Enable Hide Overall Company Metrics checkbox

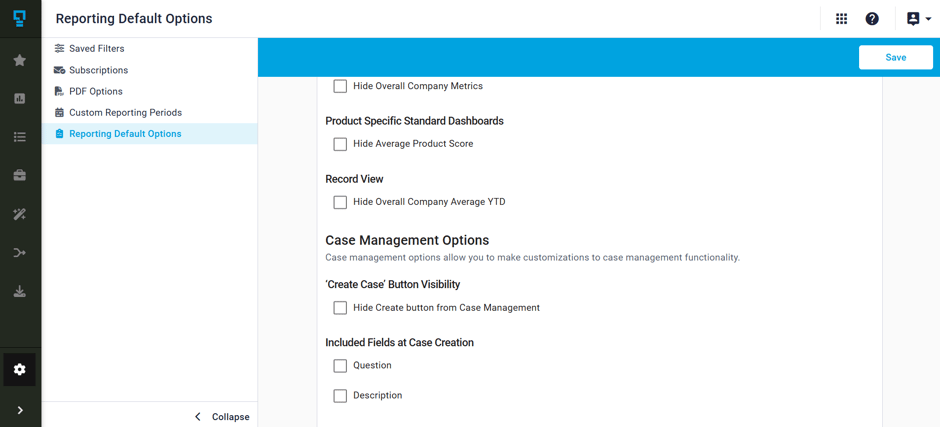(x=340, y=86)
